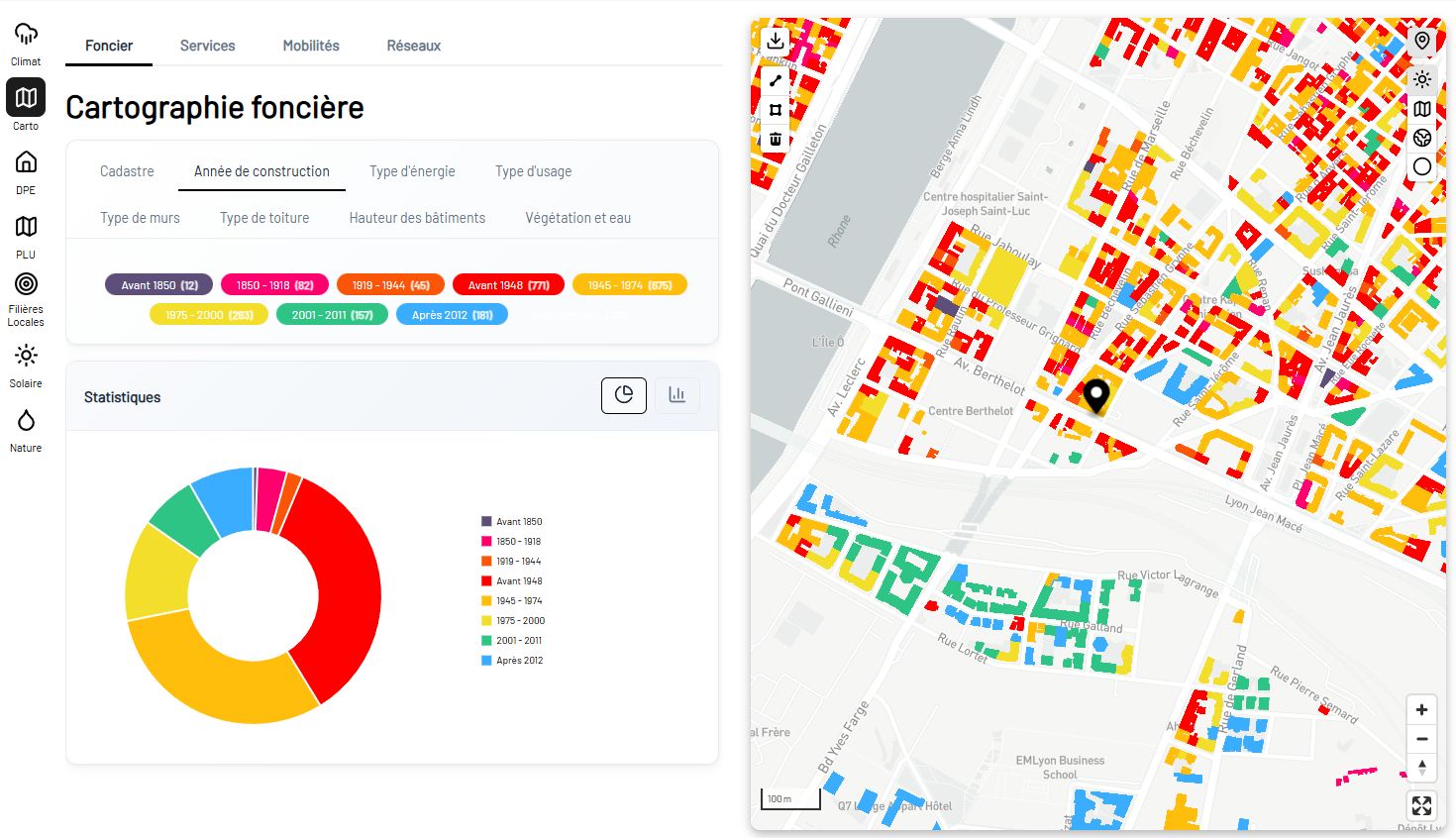Switch to the Services tab
The height and width of the screenshot is (838, 1456).
[207, 46]
